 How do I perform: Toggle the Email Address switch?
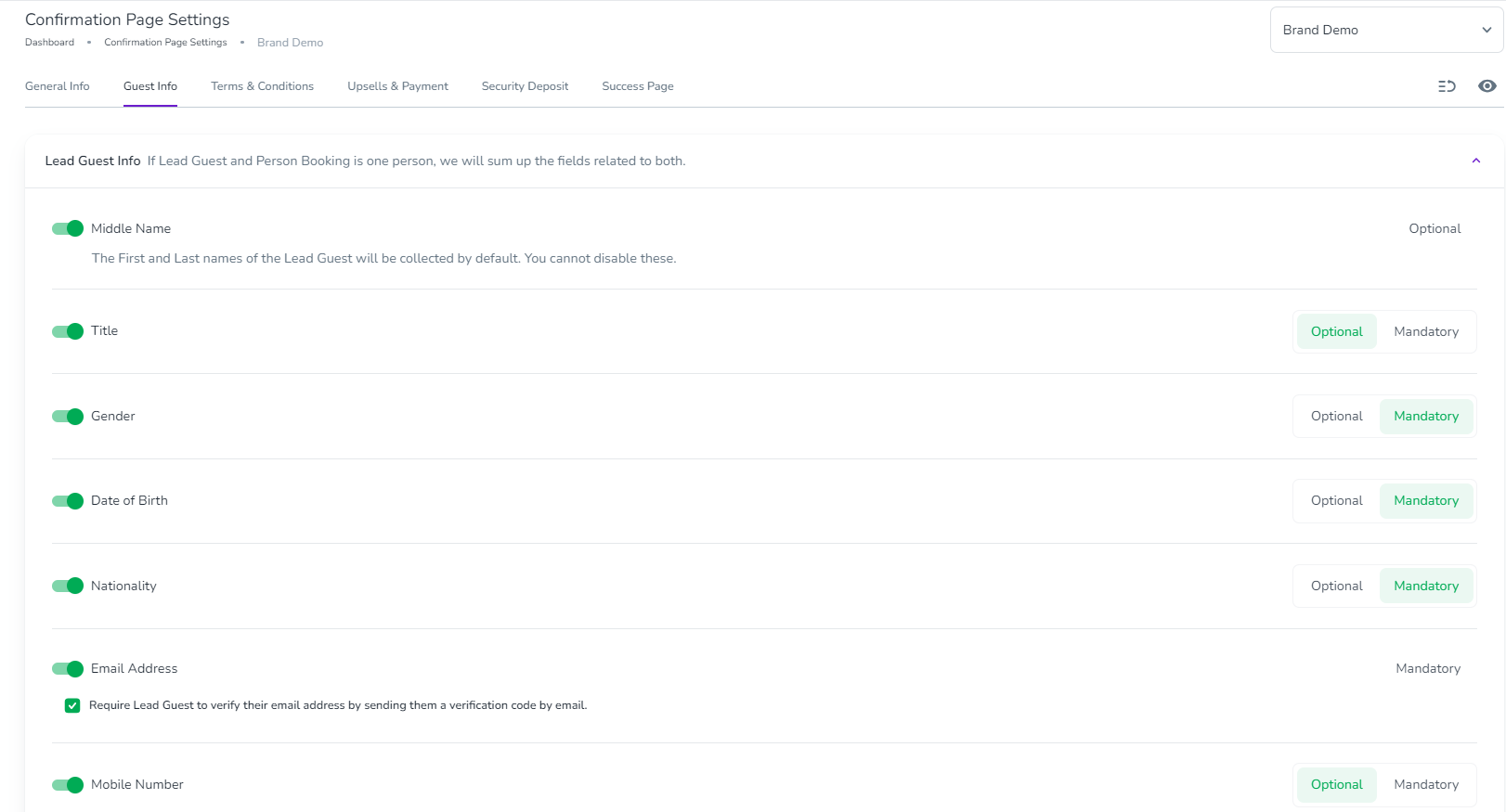point(68,669)
